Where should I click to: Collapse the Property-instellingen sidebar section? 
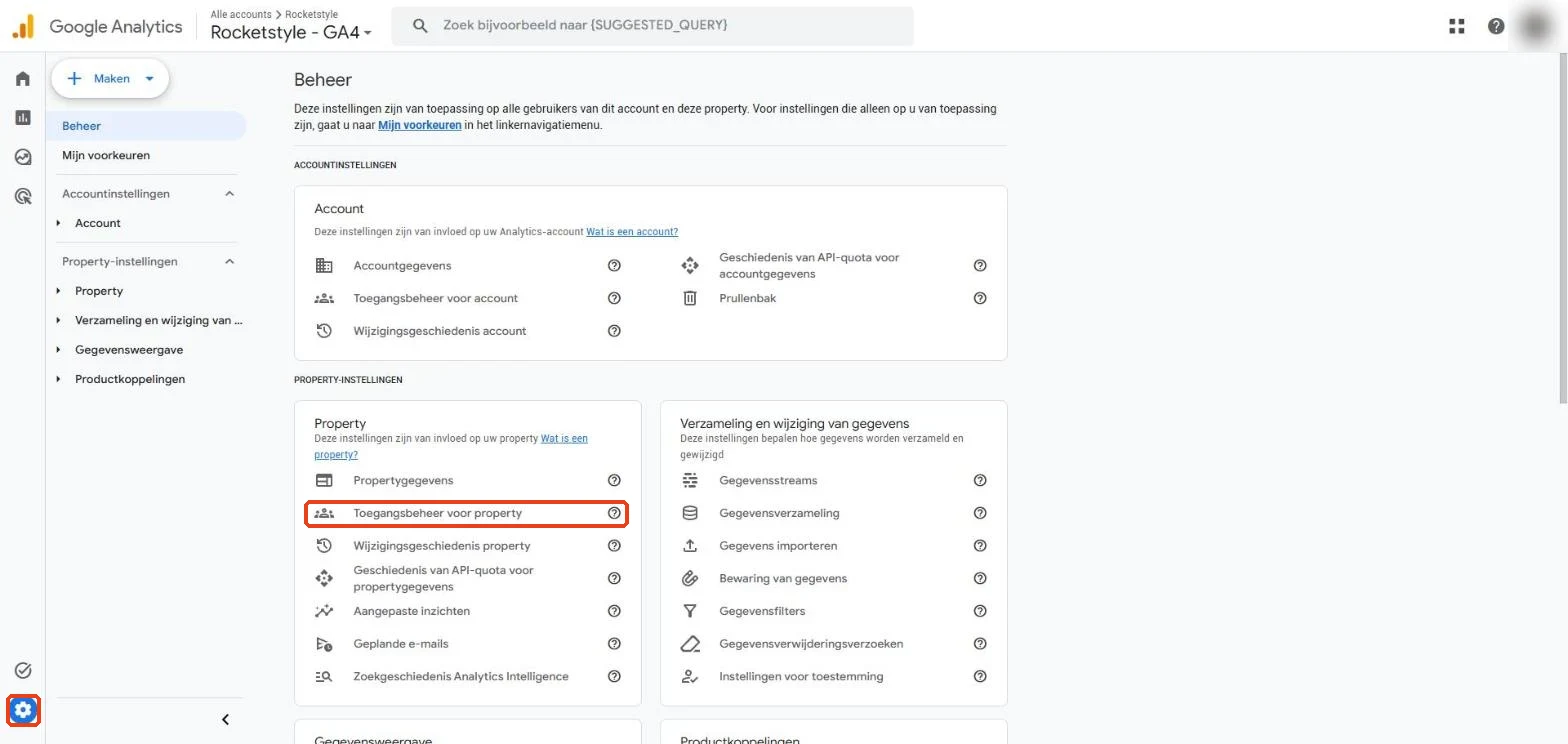(229, 262)
